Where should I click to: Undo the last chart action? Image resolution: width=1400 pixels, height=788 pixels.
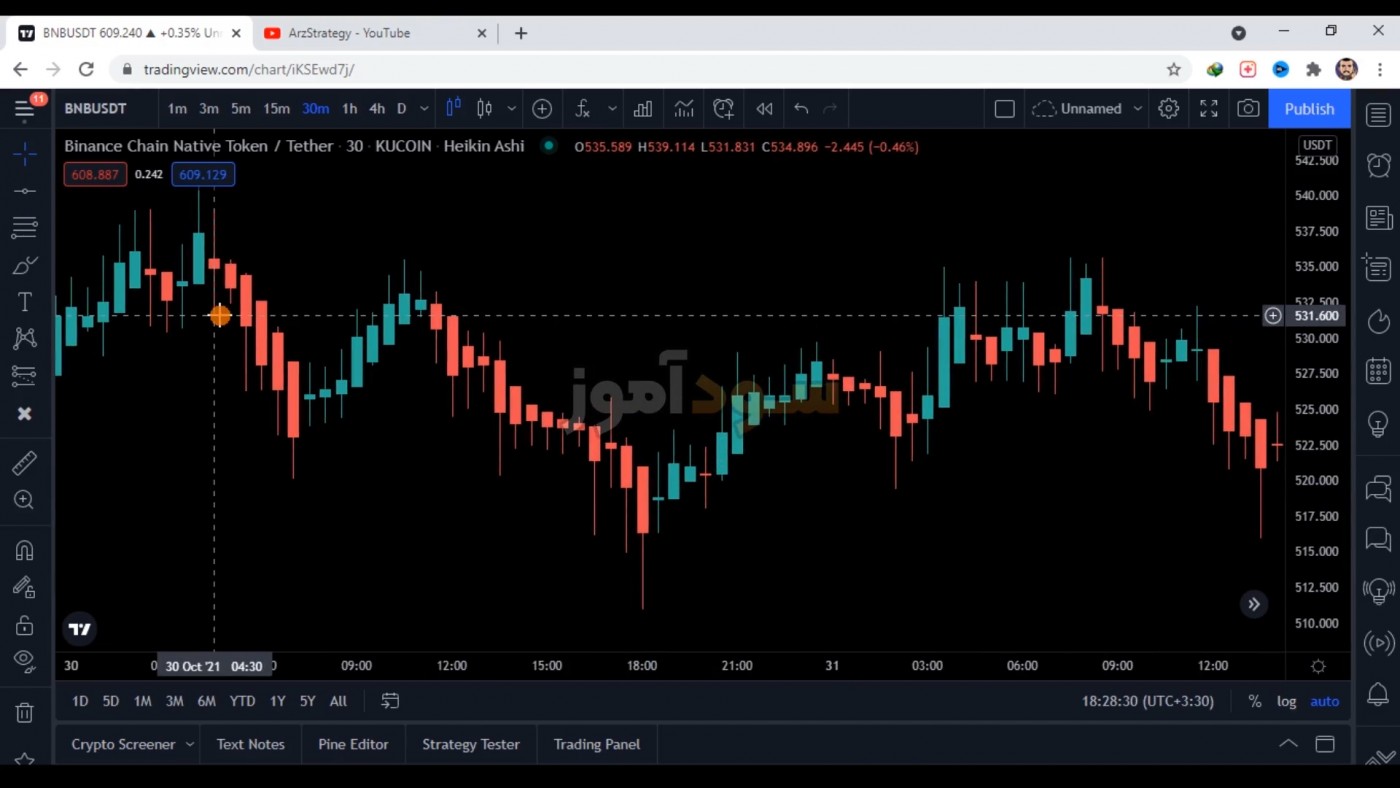point(801,109)
